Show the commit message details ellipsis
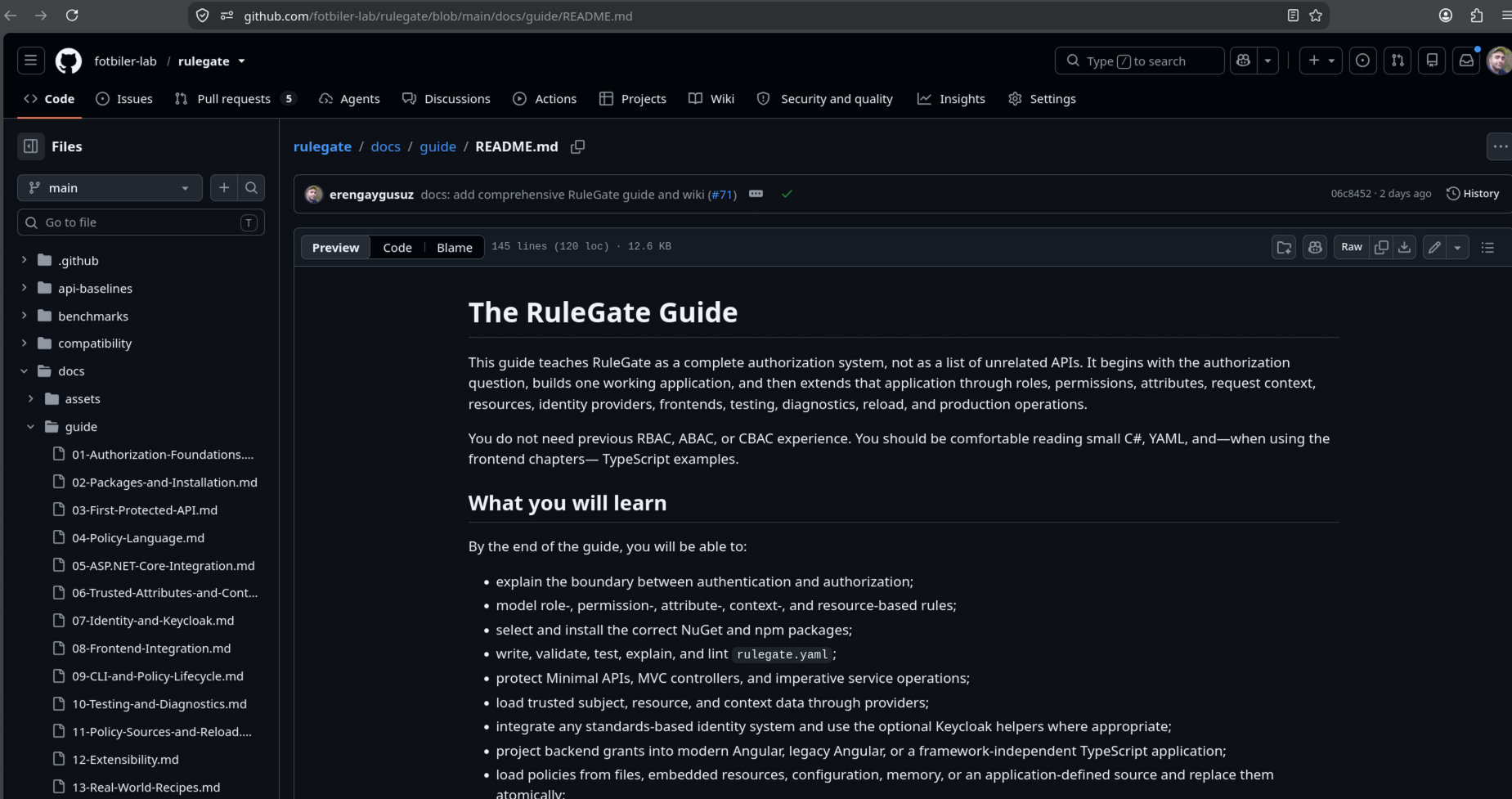 coord(756,194)
